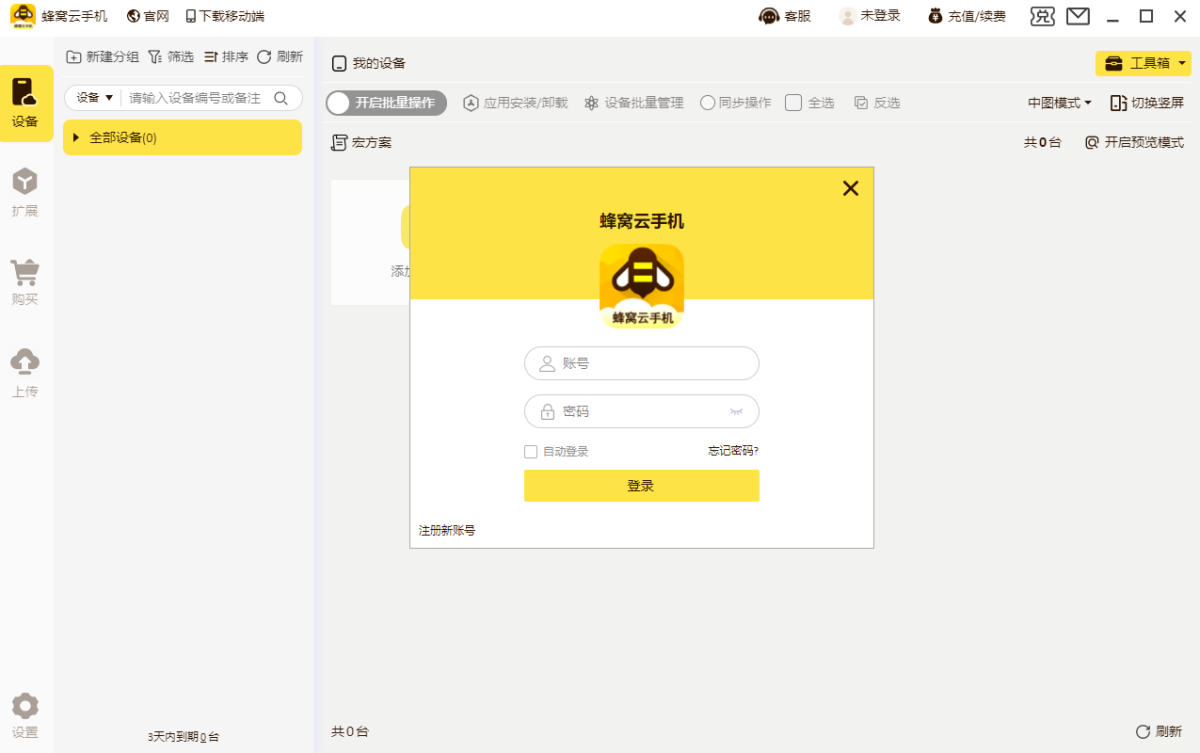1200x753 pixels.
Task: Open the 设备 search type dropdown
Action: (95, 98)
